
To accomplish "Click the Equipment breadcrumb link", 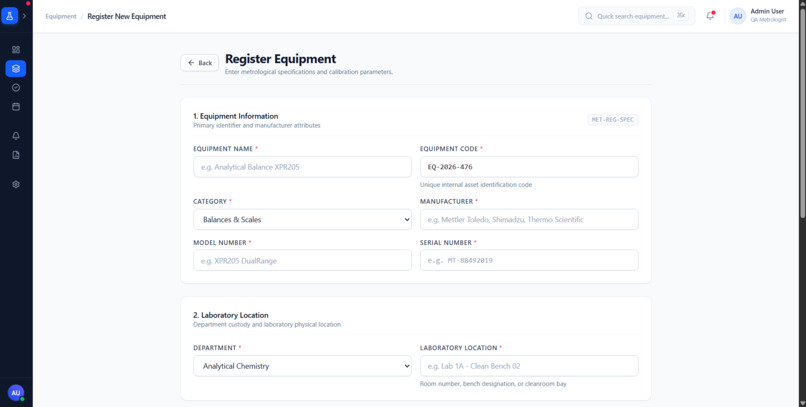I will tap(61, 16).
